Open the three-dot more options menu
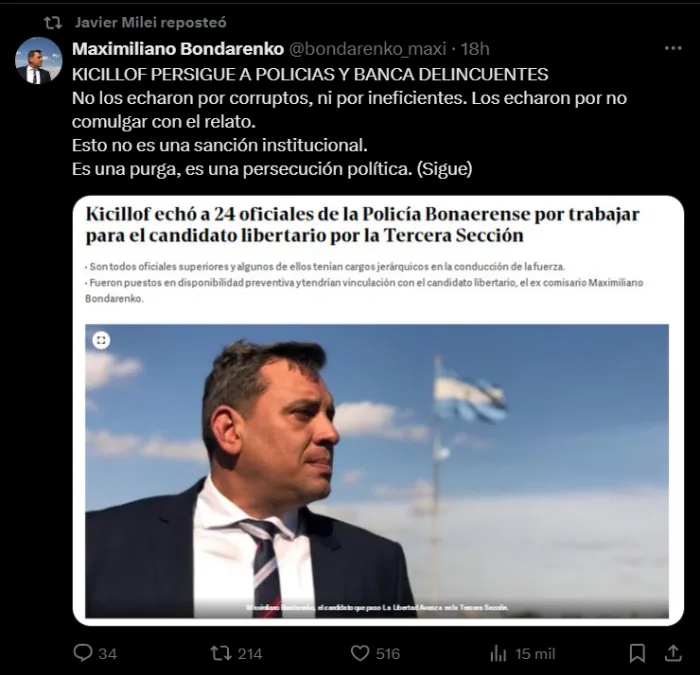700x675 pixels. coord(673,48)
